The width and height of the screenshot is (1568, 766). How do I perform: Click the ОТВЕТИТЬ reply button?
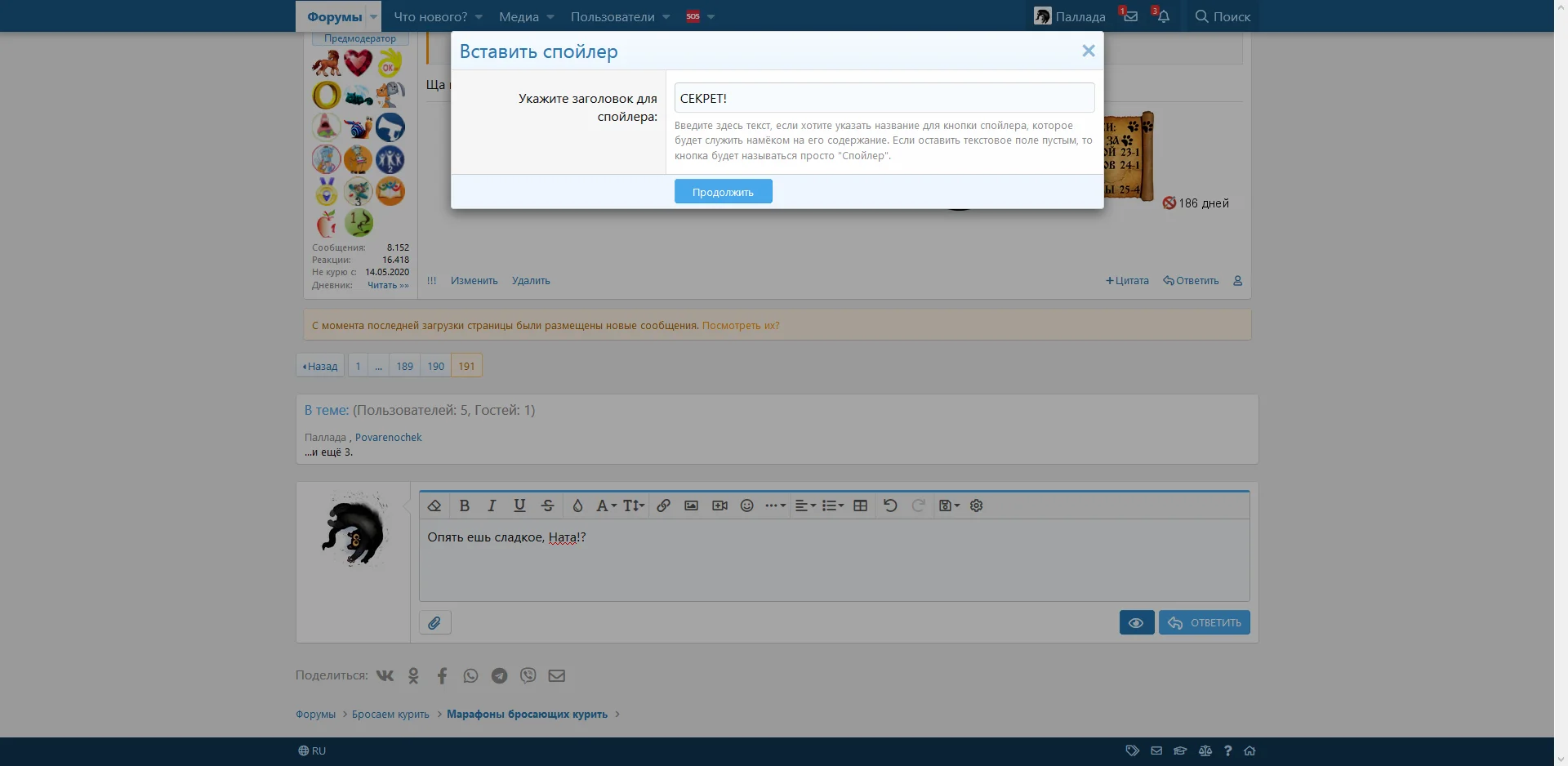(x=1205, y=623)
